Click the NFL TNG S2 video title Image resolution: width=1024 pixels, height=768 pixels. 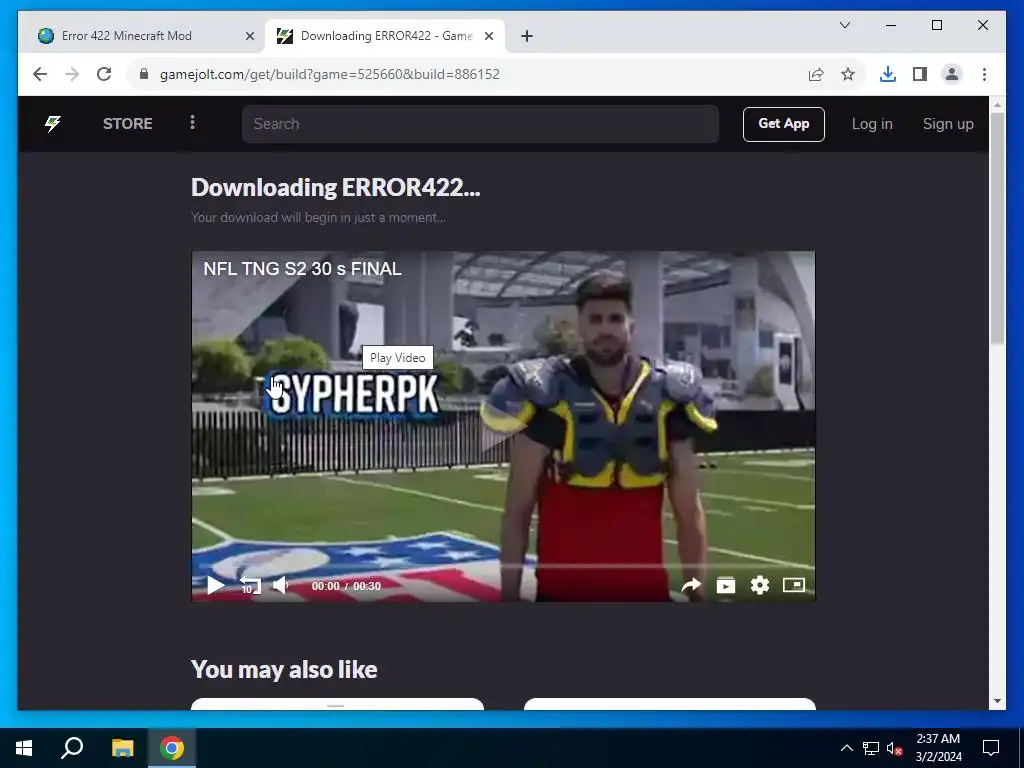click(x=302, y=269)
